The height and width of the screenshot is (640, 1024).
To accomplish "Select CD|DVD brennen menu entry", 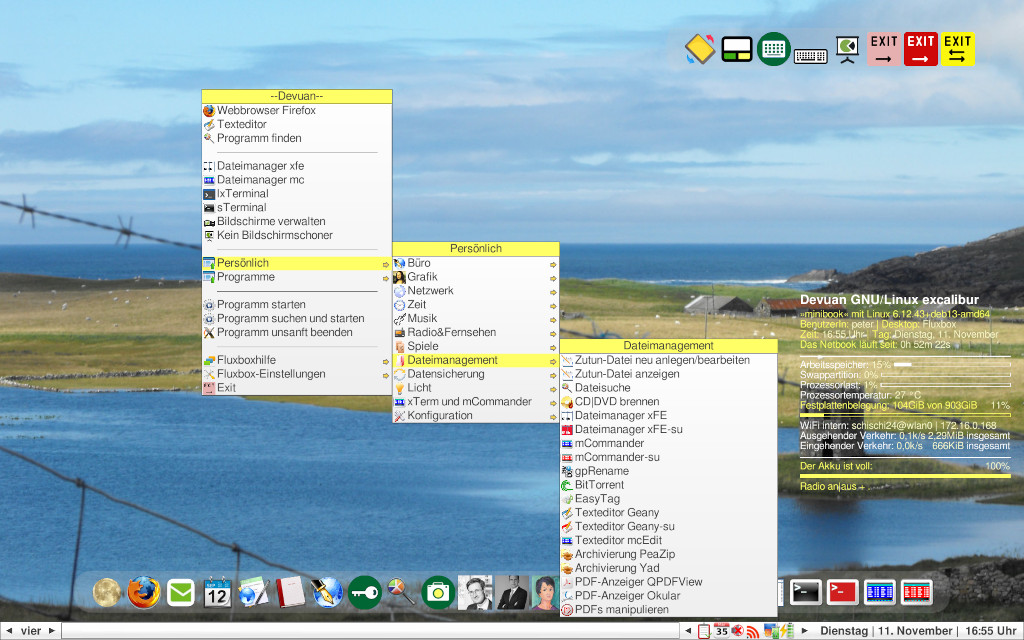I will pos(616,402).
